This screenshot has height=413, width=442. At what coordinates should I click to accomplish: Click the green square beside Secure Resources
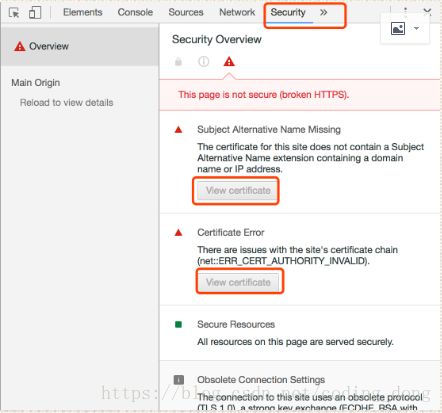pos(178,324)
